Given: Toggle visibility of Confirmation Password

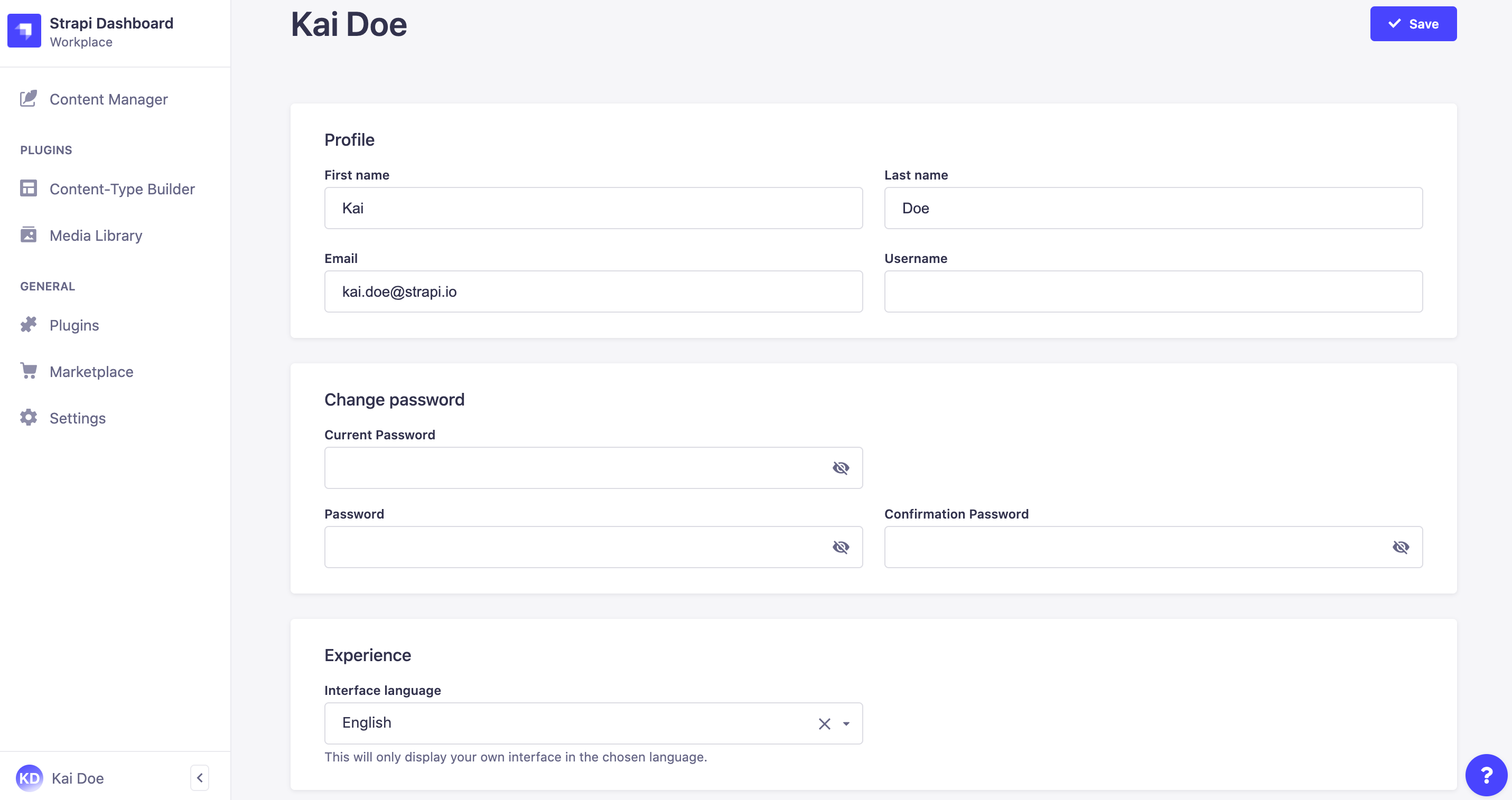Looking at the screenshot, I should coord(1402,547).
